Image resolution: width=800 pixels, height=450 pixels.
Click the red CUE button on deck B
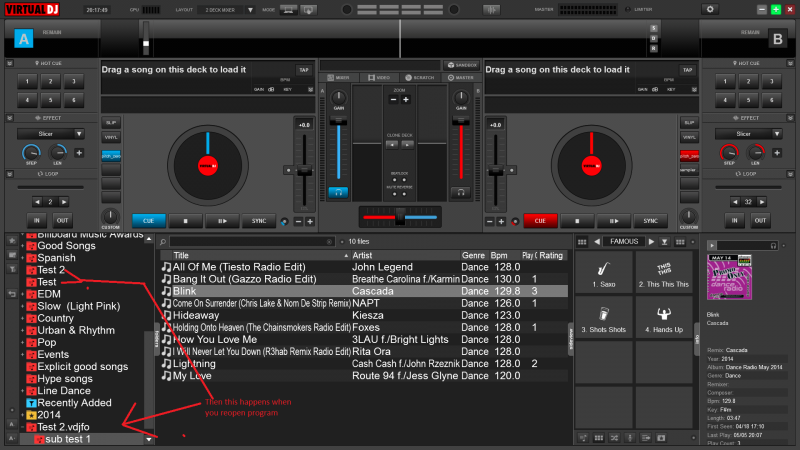(x=540, y=221)
